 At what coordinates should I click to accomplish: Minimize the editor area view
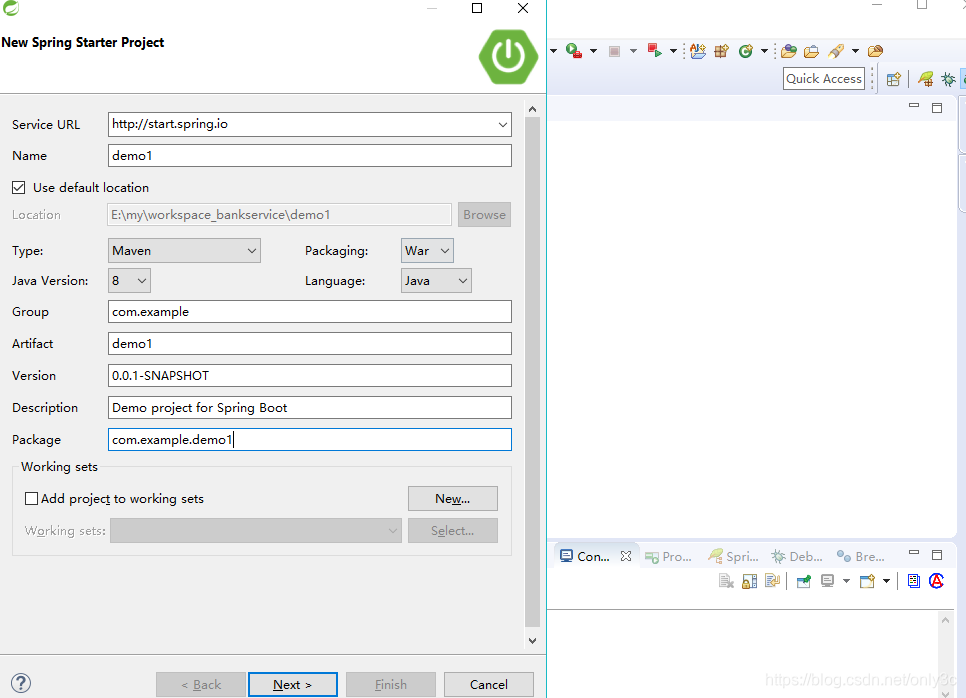914,105
